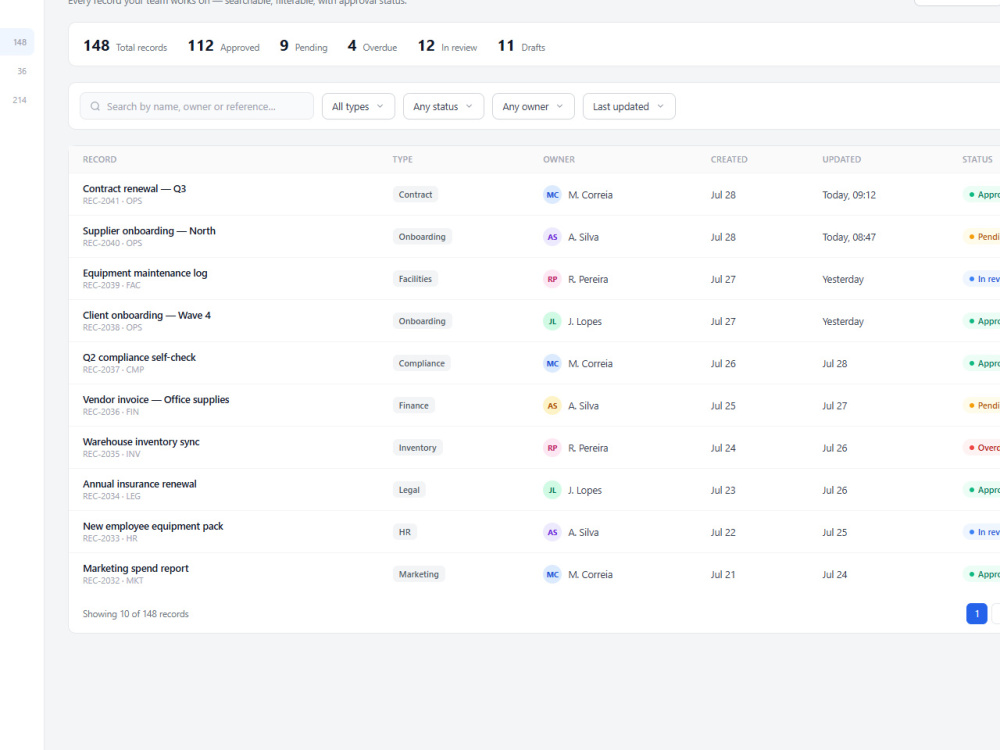Open A. Silva avatar on Vendor invoice row
Screen dimensions: 1000x750
click(x=552, y=406)
